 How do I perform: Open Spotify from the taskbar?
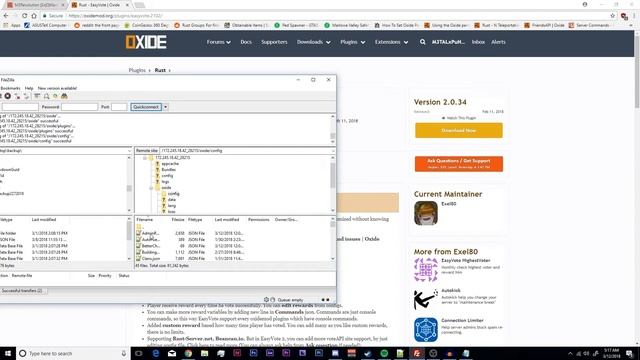[384, 353]
